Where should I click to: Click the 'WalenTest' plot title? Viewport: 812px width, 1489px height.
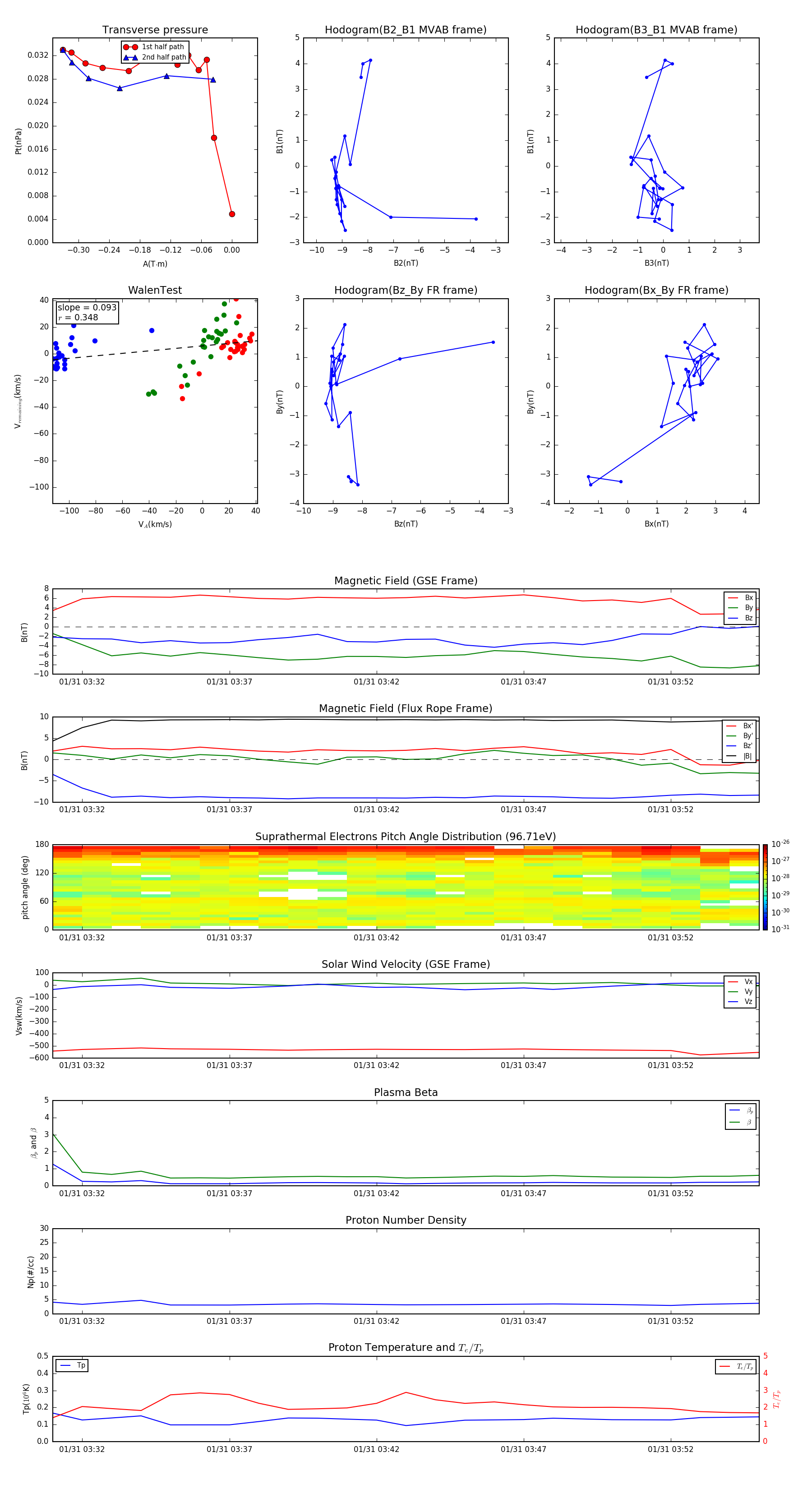pos(155,290)
